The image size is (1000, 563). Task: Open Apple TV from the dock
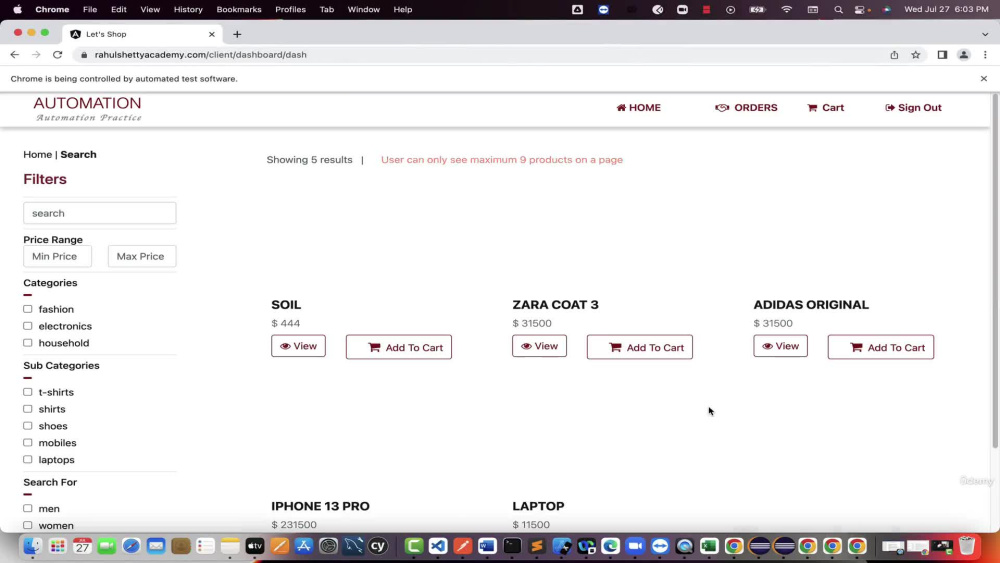255,546
